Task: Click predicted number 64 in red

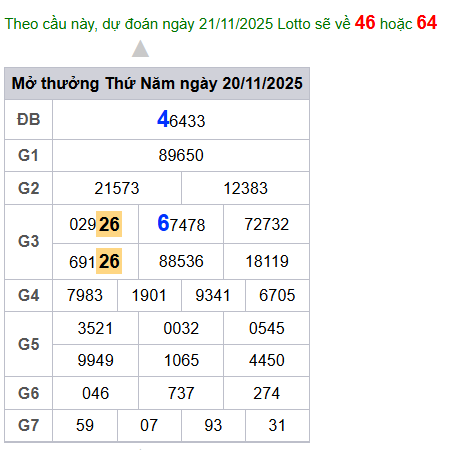Action: coord(427,23)
